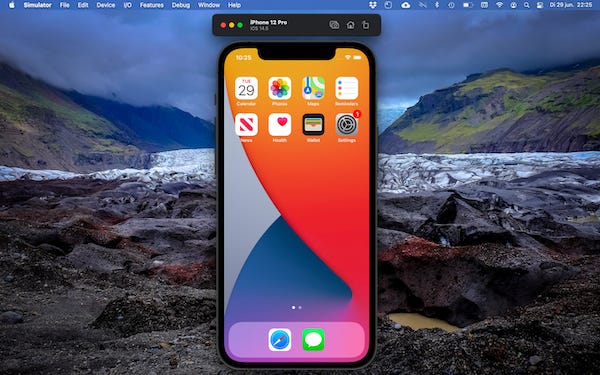Select the home screen page dots
The height and width of the screenshot is (375, 600).
[x=297, y=307]
